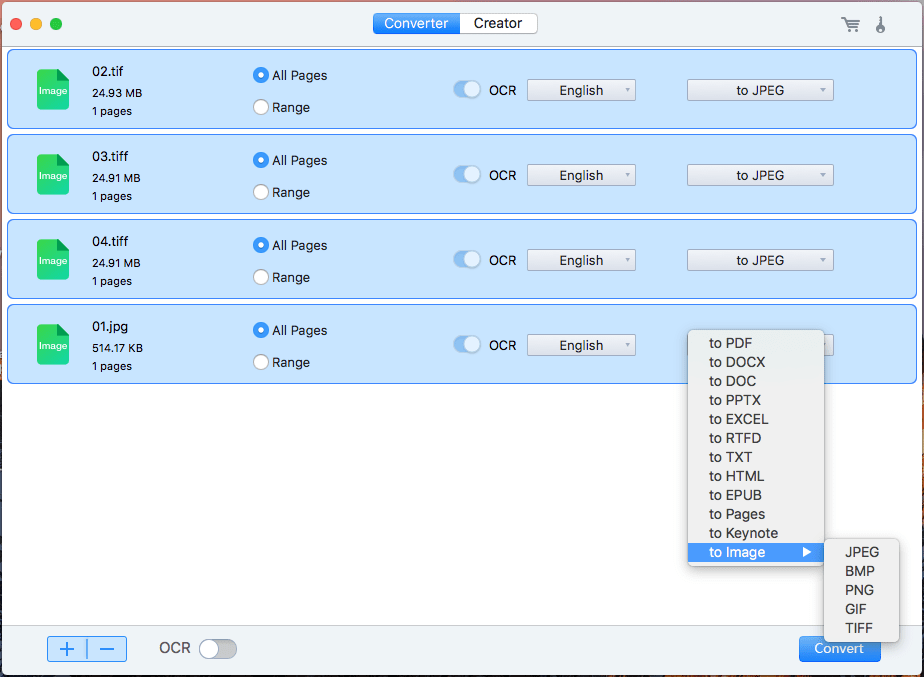Click the green full-screen window button
The height and width of the screenshot is (677, 924).
pyautogui.click(x=56, y=24)
